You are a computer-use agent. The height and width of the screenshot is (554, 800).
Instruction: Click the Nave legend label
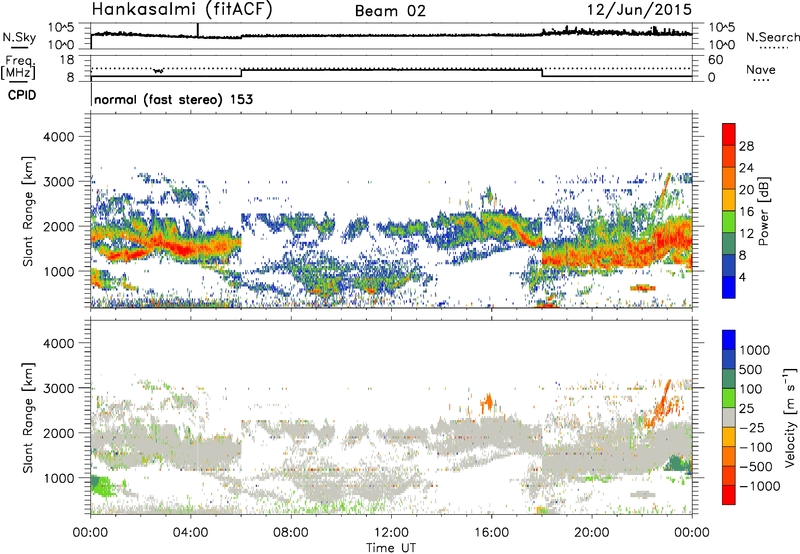[761, 69]
